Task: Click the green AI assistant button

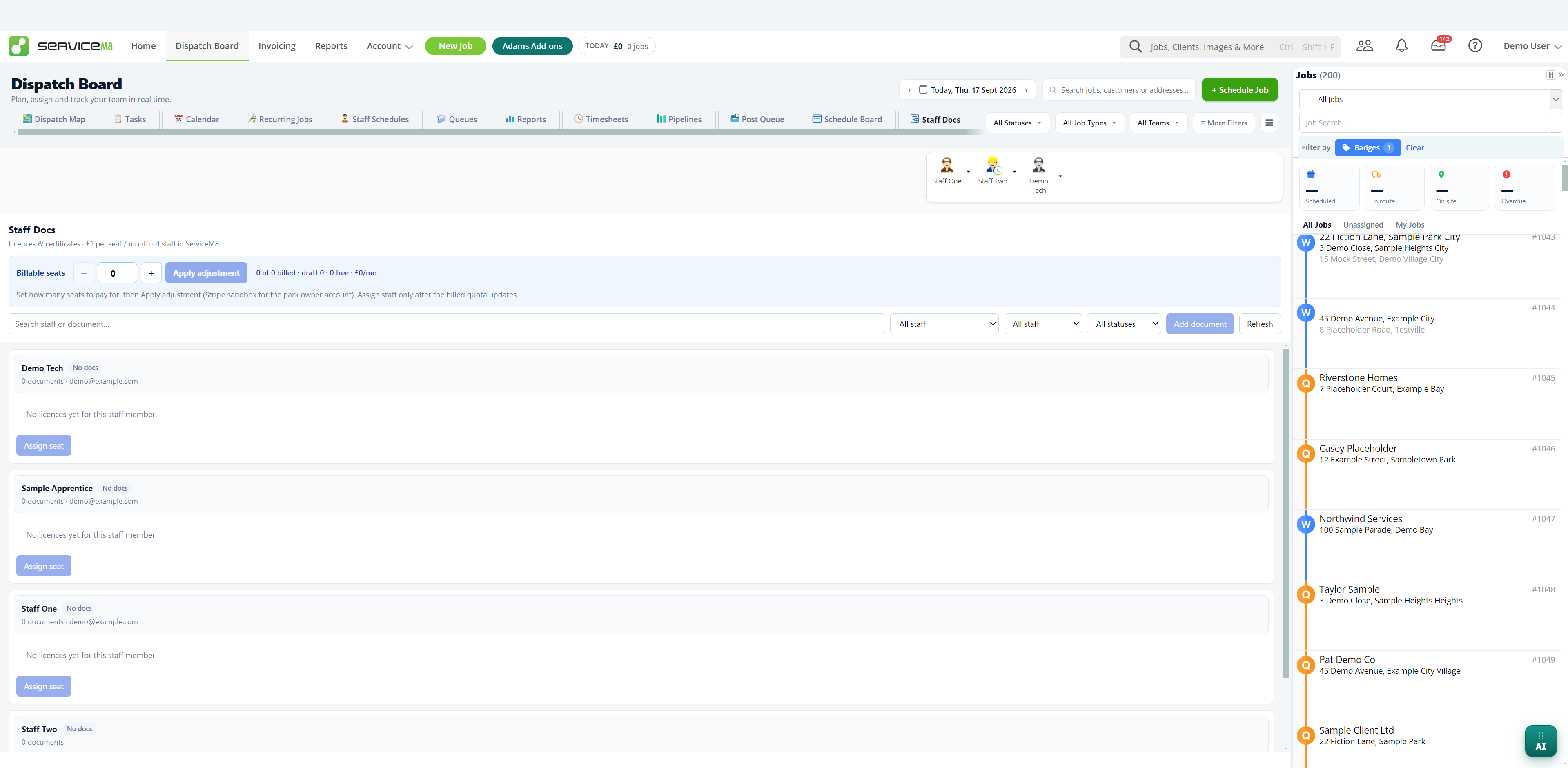Action: [x=1541, y=741]
